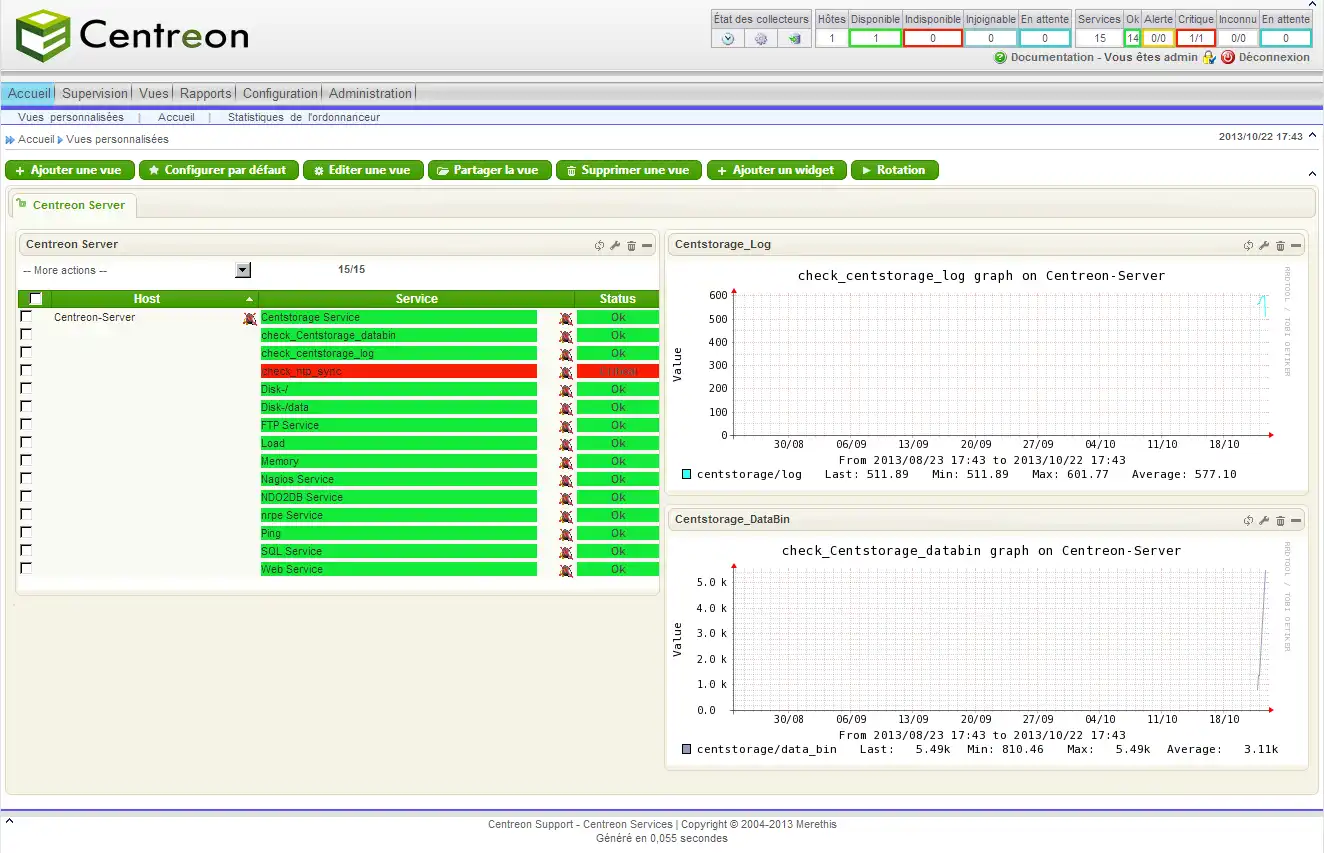This screenshot has height=853, width=1324.
Task: Click the green Documentation help icon
Action: click(1000, 58)
